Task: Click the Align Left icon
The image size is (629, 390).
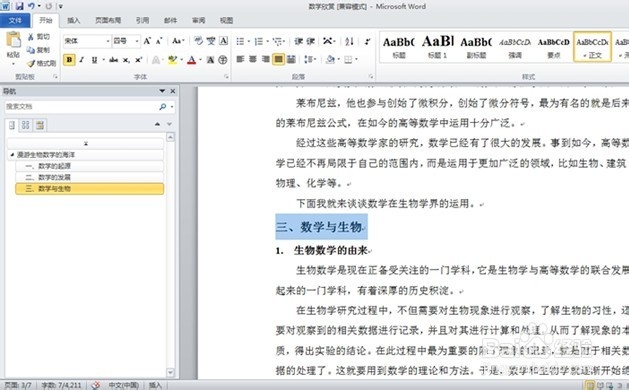Action: [240, 59]
